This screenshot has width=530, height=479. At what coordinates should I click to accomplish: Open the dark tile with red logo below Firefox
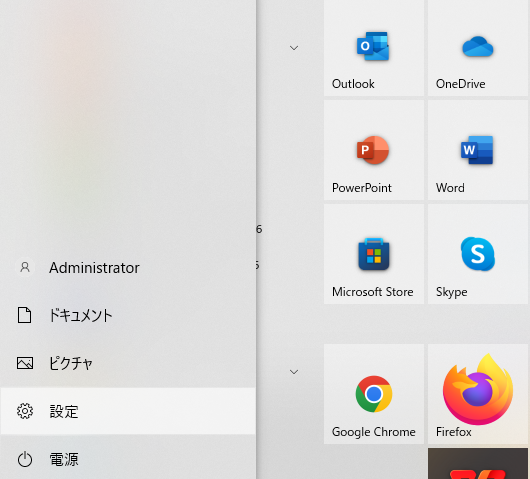point(478,463)
